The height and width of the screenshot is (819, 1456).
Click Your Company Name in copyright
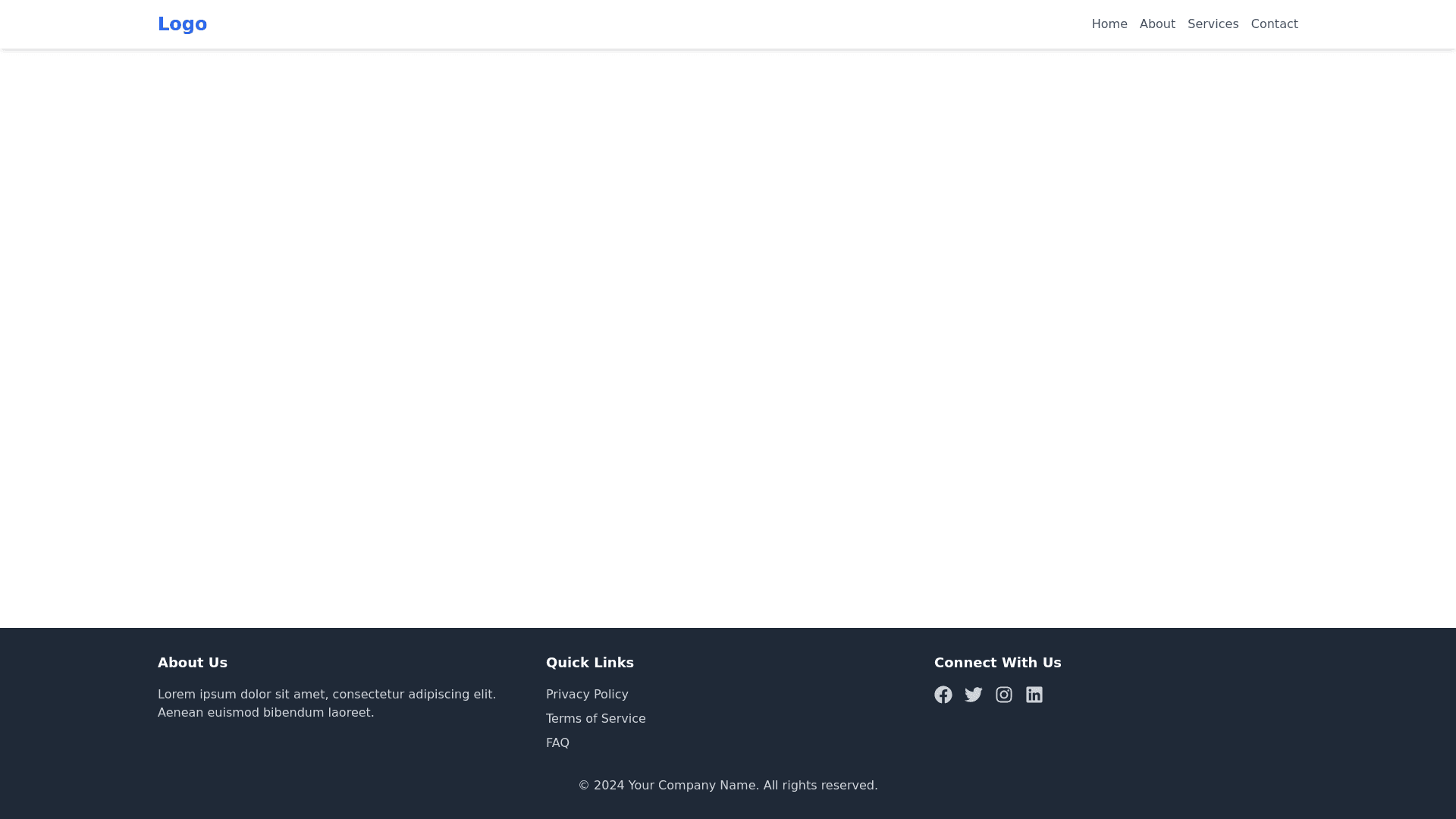[x=692, y=786]
